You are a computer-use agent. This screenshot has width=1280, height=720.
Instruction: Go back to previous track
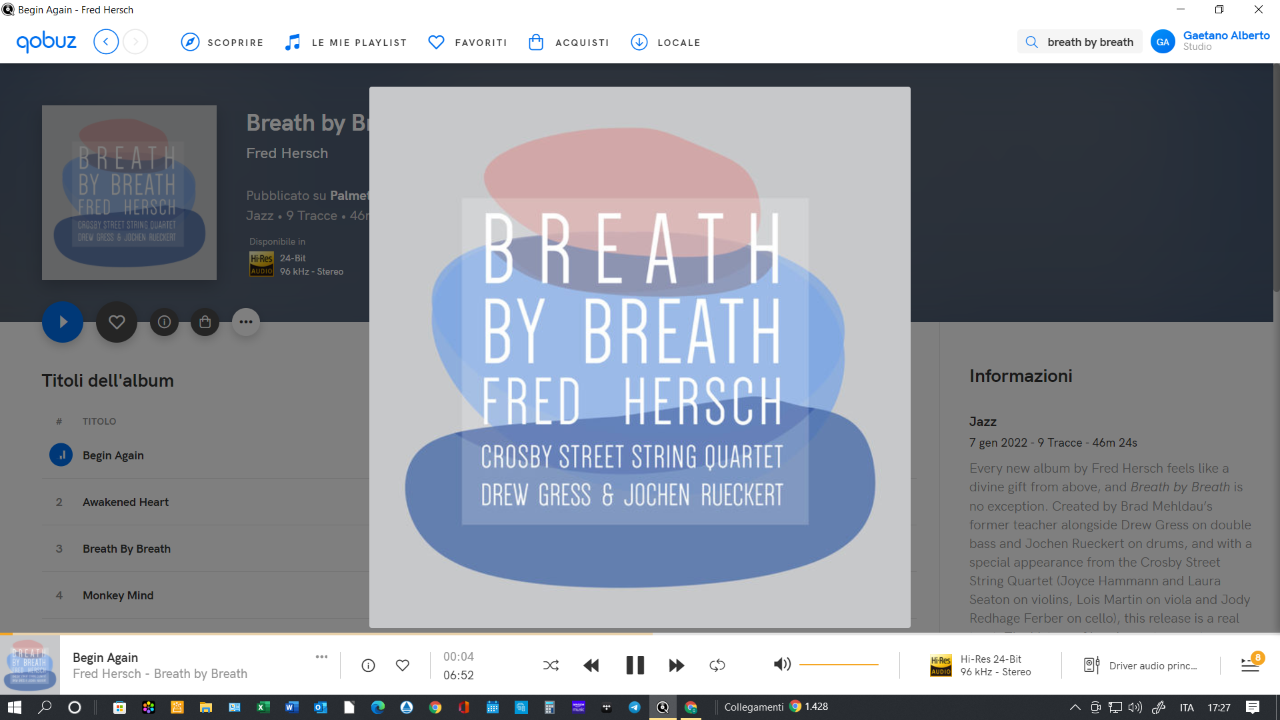click(x=591, y=665)
